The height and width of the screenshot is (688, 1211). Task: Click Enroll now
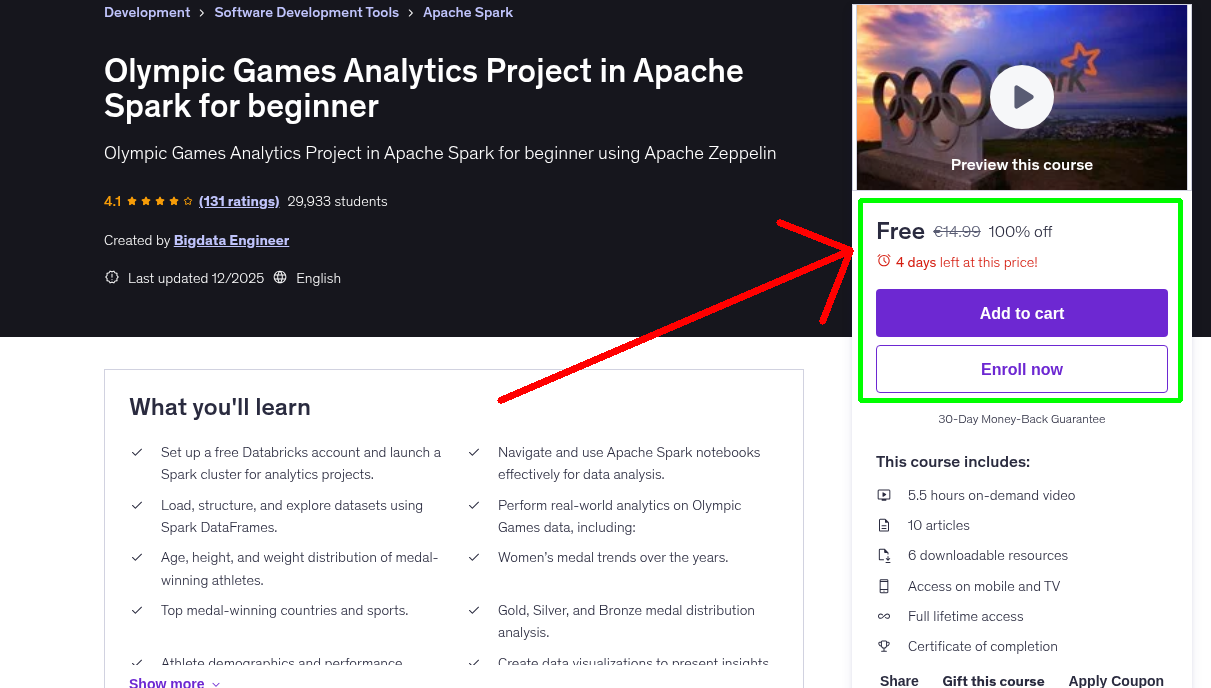pos(1021,368)
